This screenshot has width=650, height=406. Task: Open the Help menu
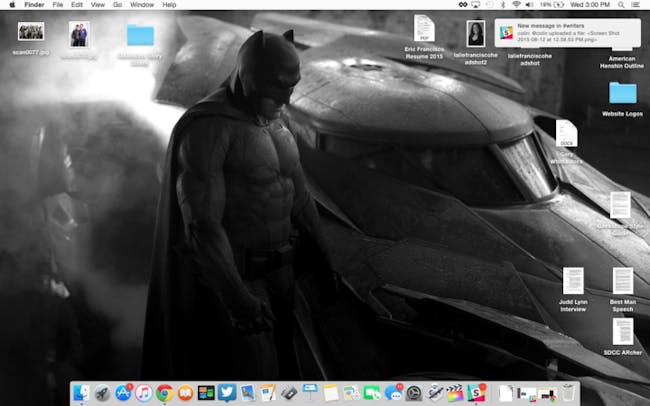pyautogui.click(x=169, y=5)
